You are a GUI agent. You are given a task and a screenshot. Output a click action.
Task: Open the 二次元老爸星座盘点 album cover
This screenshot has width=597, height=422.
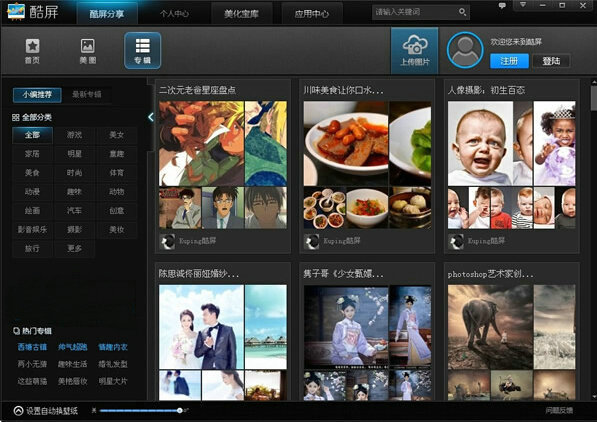point(201,143)
